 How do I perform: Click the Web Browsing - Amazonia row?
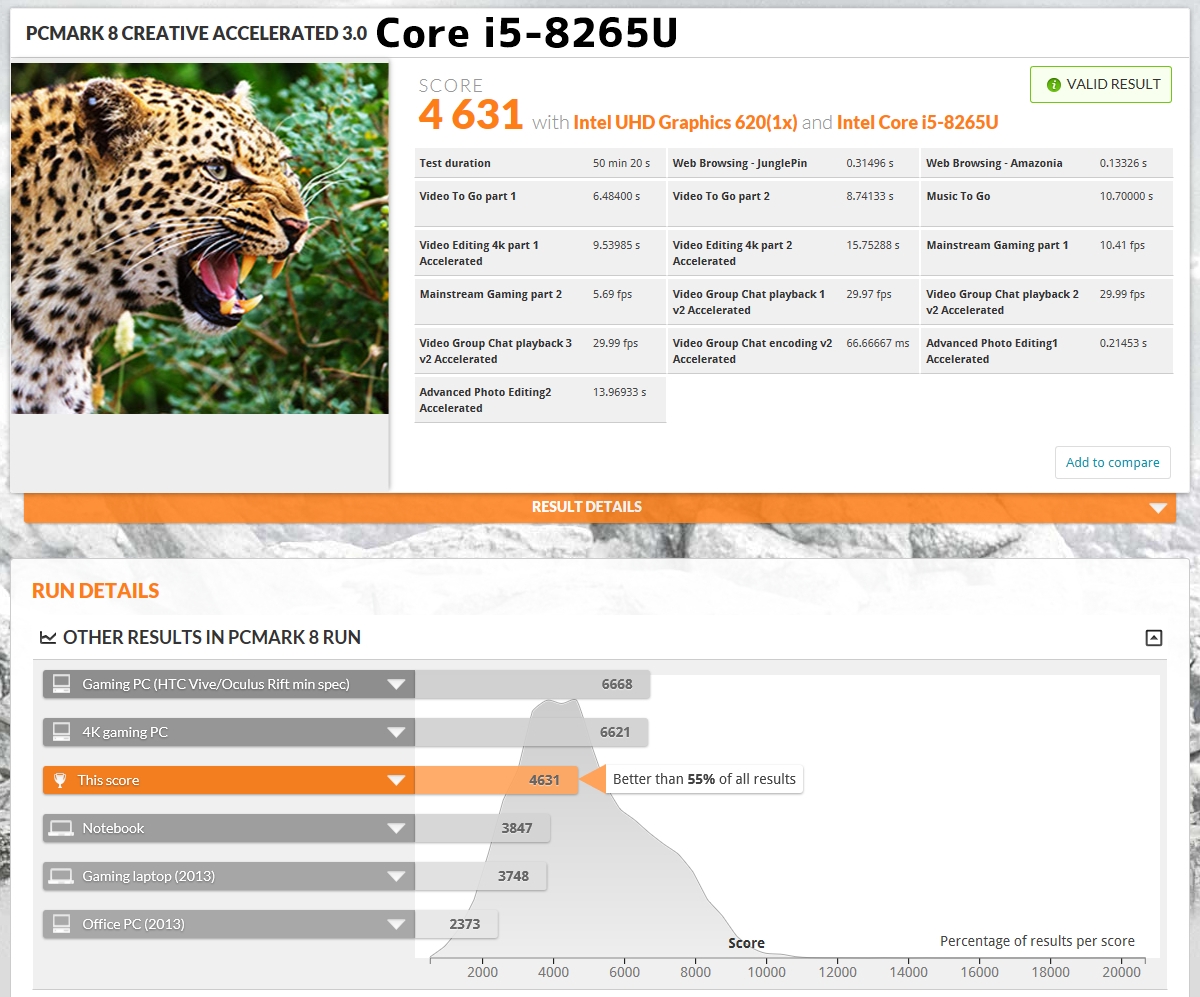click(1046, 163)
